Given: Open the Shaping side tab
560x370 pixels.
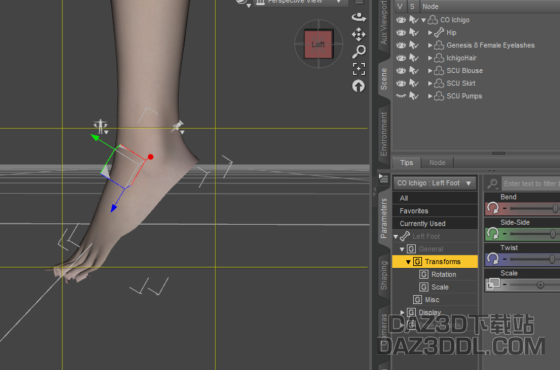Looking at the screenshot, I should (x=384, y=275).
